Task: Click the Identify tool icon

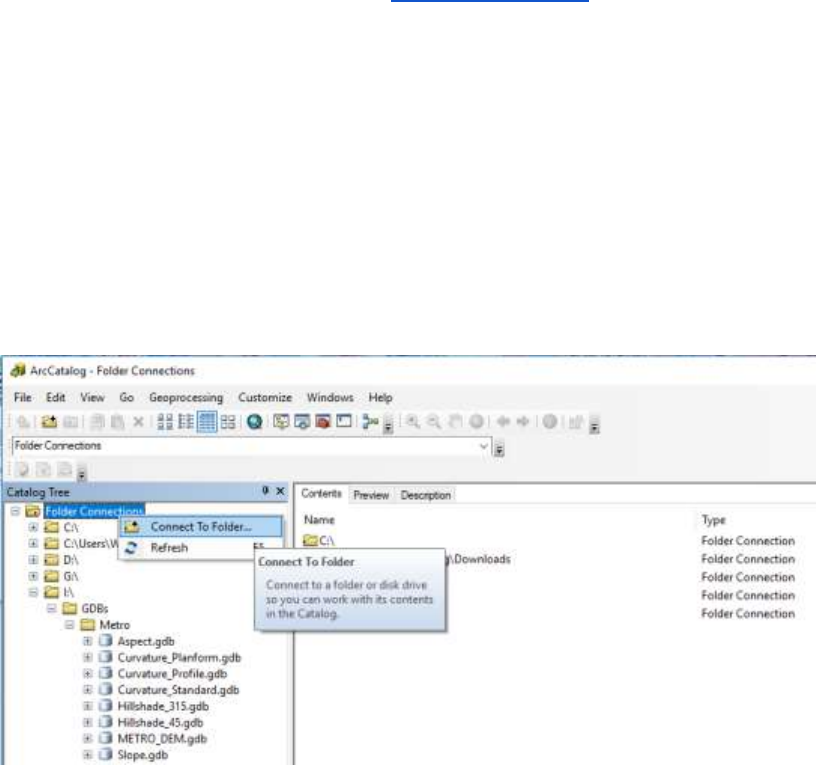Action: (x=550, y=422)
